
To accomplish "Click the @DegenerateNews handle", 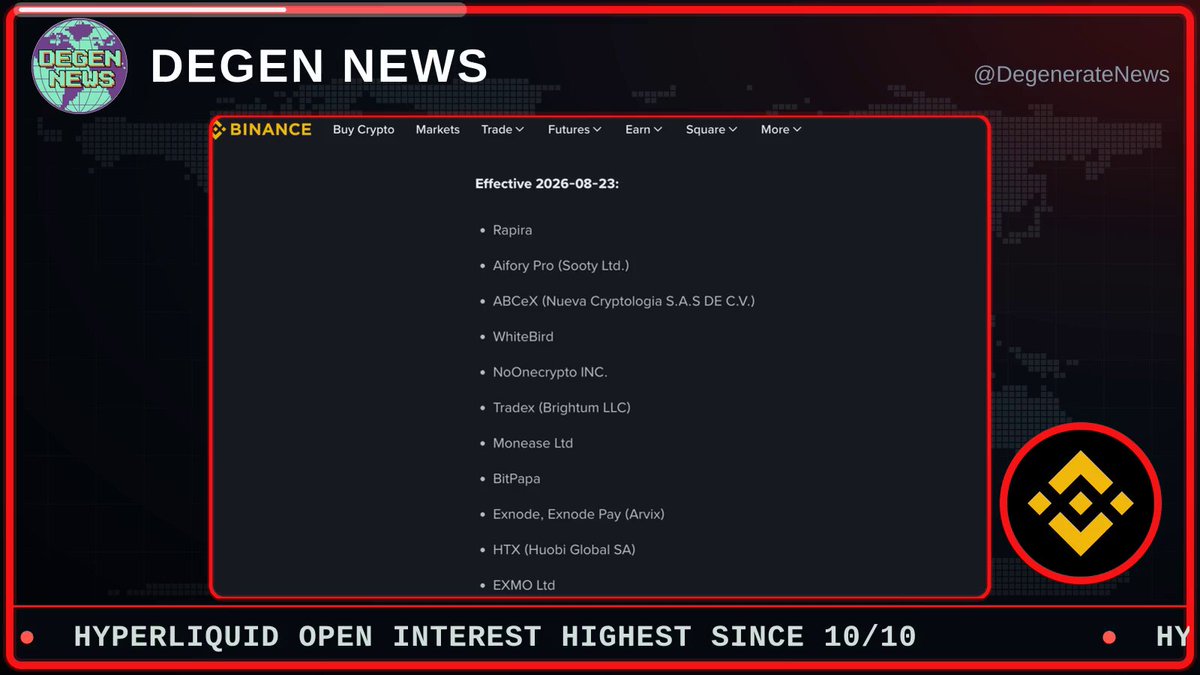I will [1071, 75].
